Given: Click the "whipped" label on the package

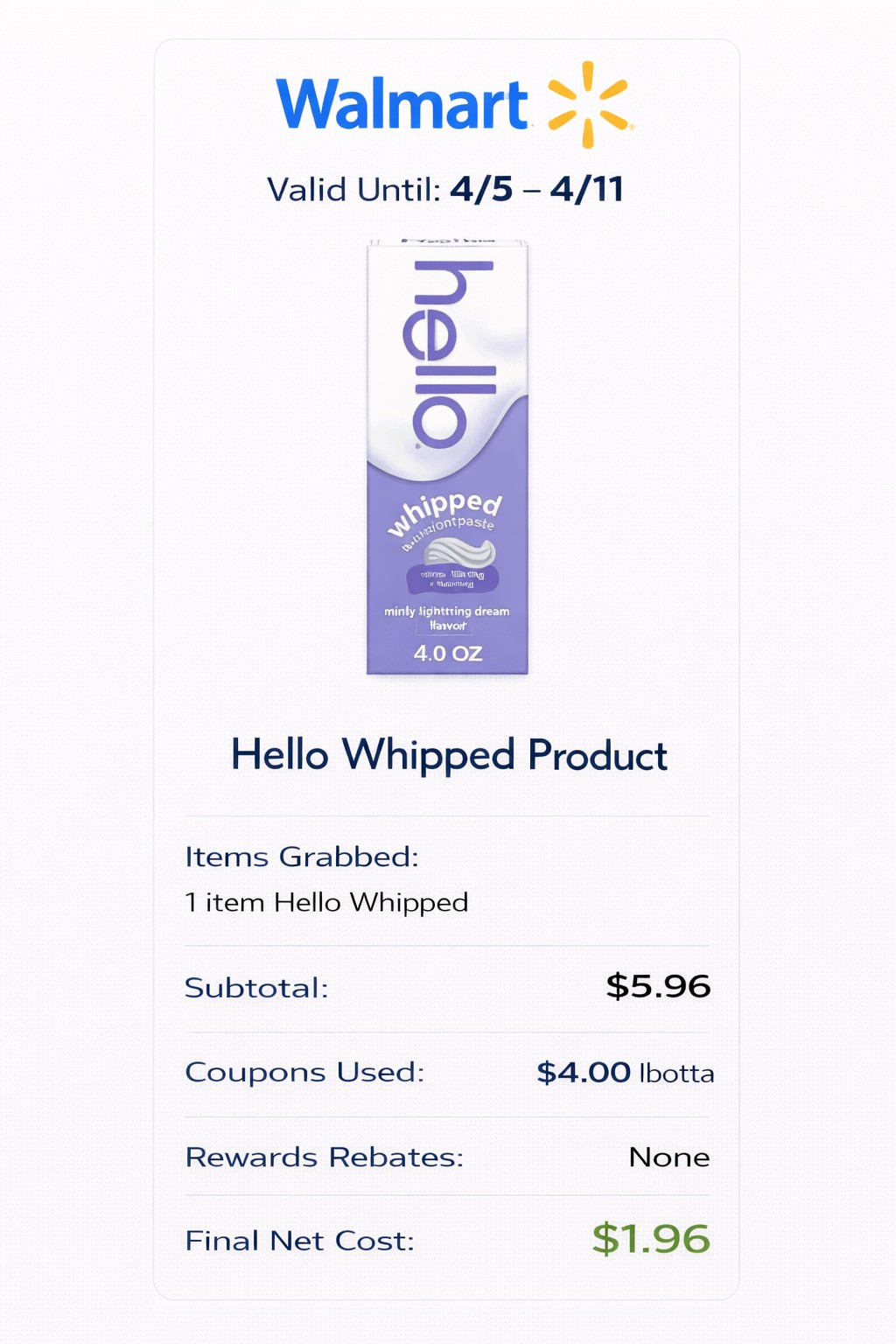Looking at the screenshot, I should point(444,512).
